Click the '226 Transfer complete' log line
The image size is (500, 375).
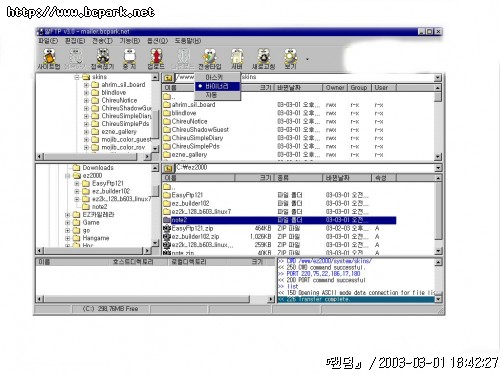[356, 299]
